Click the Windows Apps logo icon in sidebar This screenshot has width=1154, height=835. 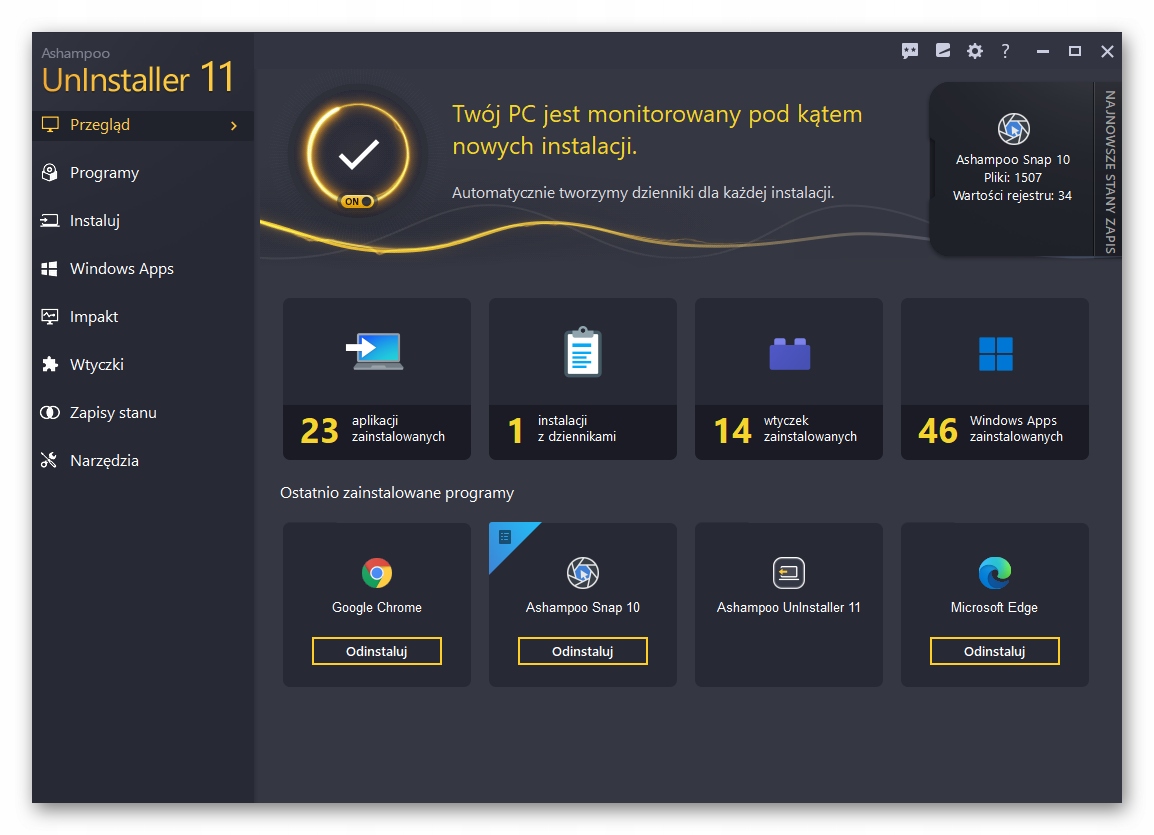pyautogui.click(x=49, y=269)
